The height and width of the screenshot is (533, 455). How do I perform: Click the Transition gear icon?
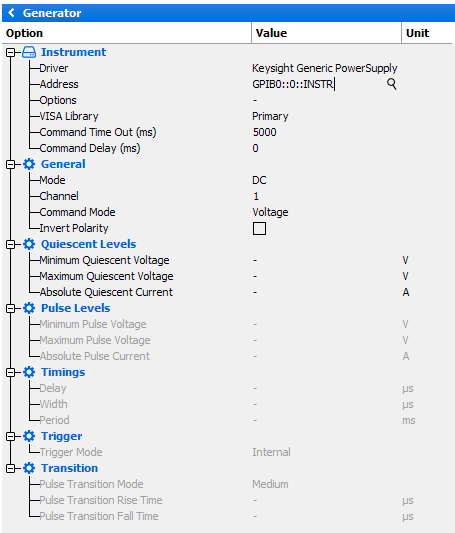click(x=29, y=468)
